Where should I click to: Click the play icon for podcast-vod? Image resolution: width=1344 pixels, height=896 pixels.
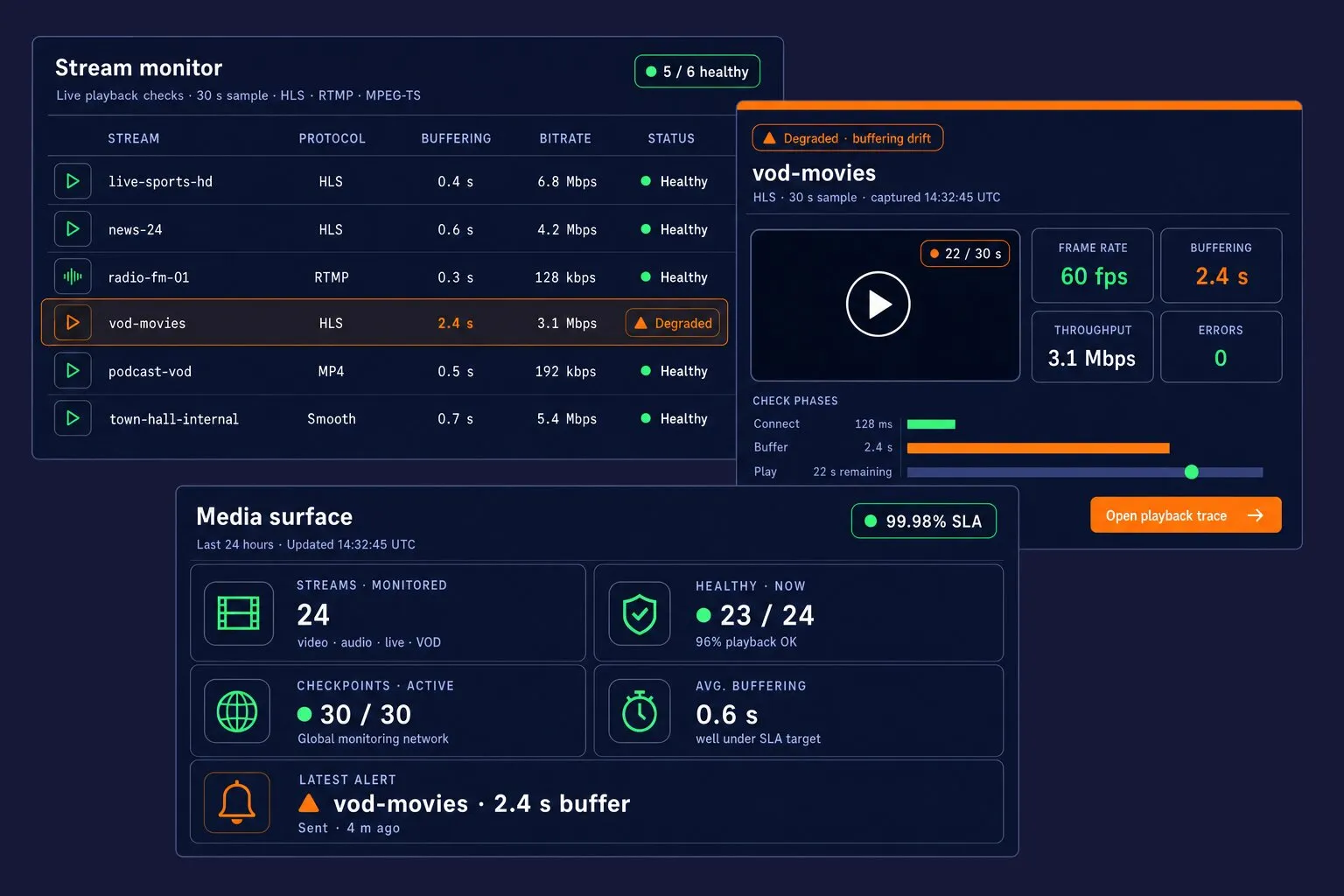[73, 371]
